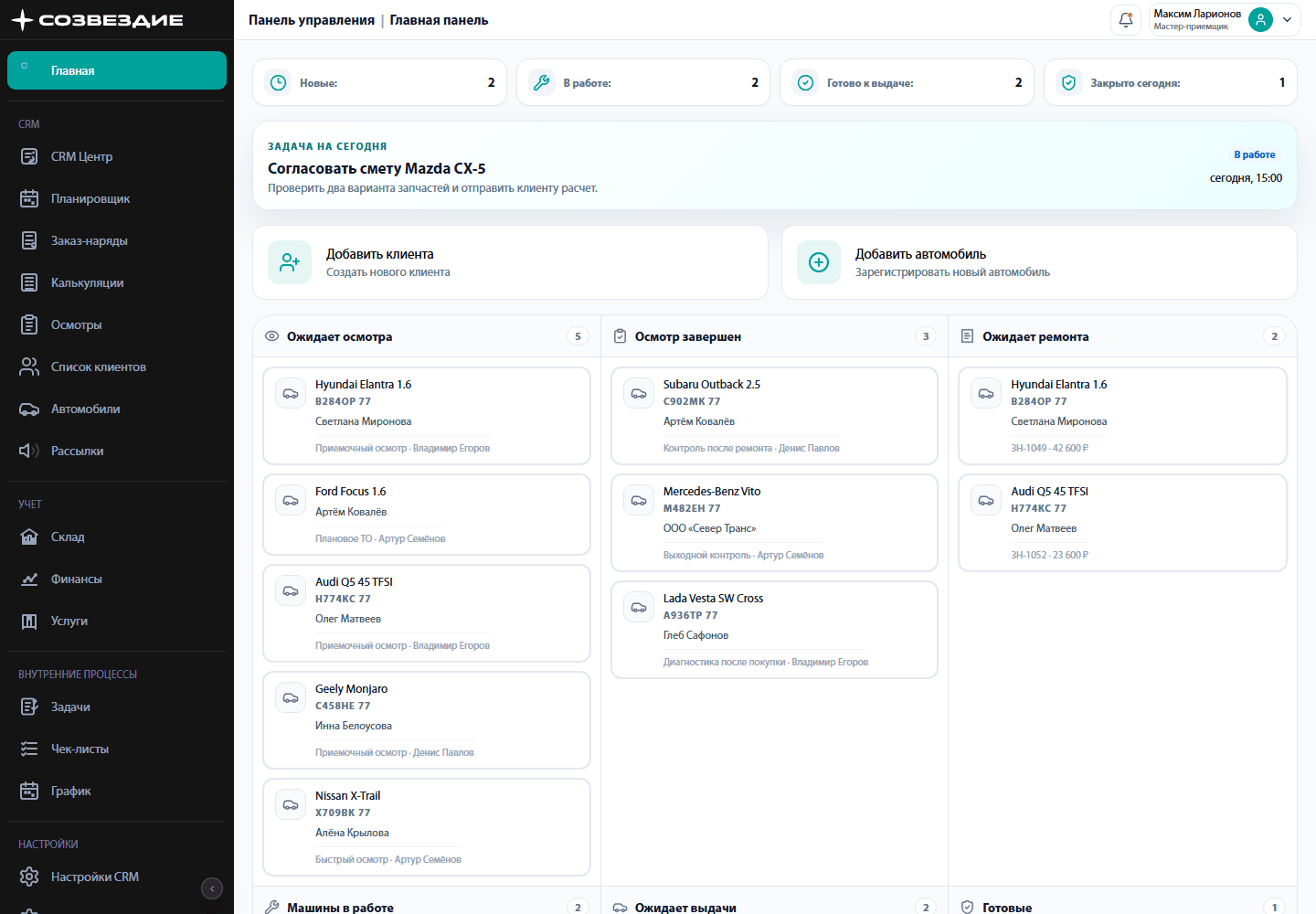Open the Geely Monjaro card
The height and width of the screenshot is (914, 1316).
427,720
